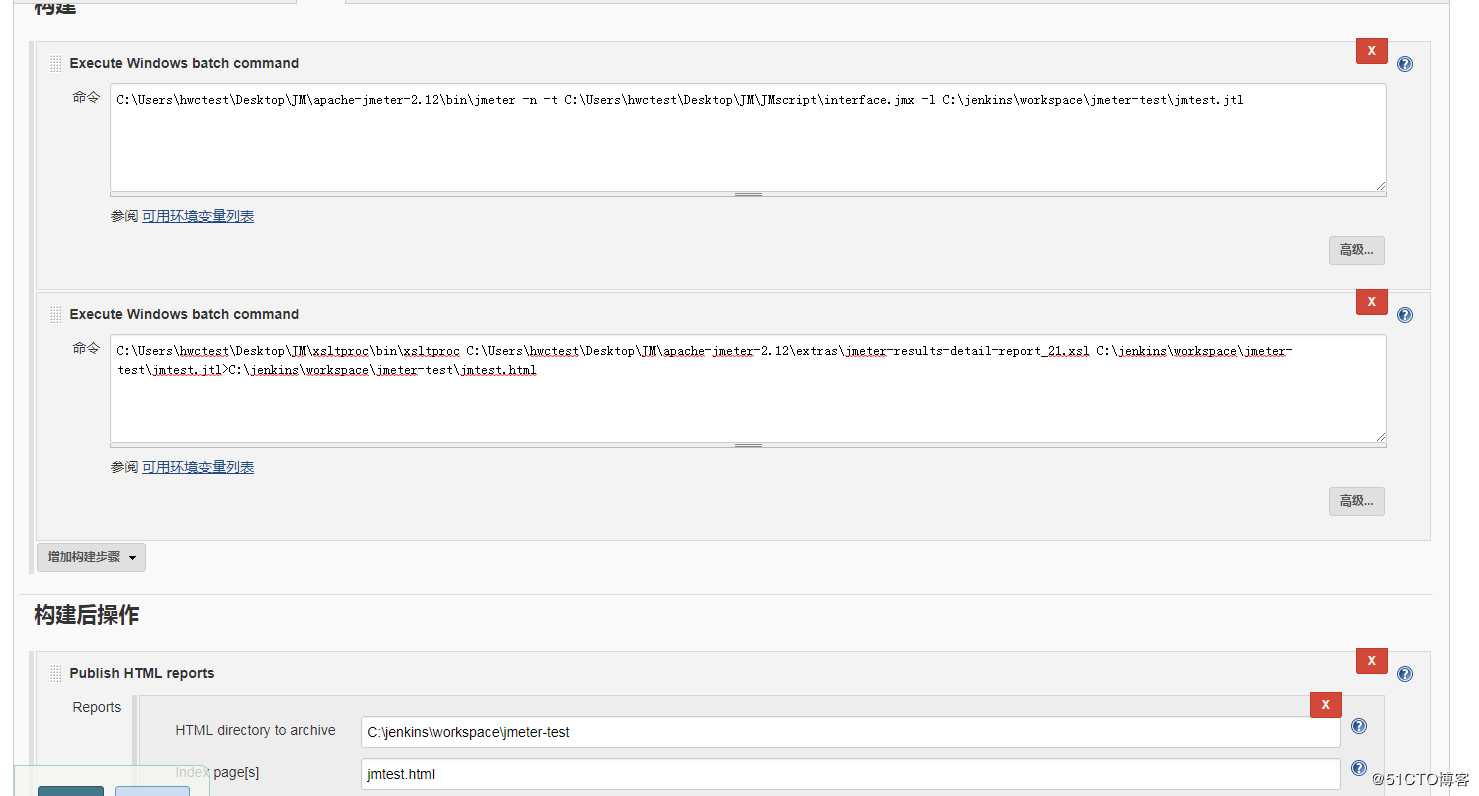Image resolution: width=1479 pixels, height=796 pixels.
Task: Click the Publish HTML reports title
Action: pyautogui.click(x=142, y=673)
